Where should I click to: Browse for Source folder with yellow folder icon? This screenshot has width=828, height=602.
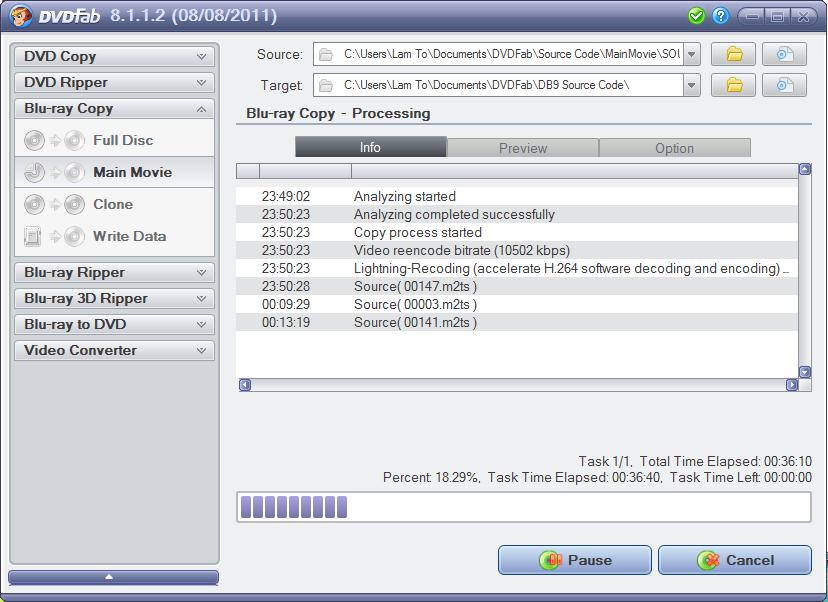coord(733,54)
